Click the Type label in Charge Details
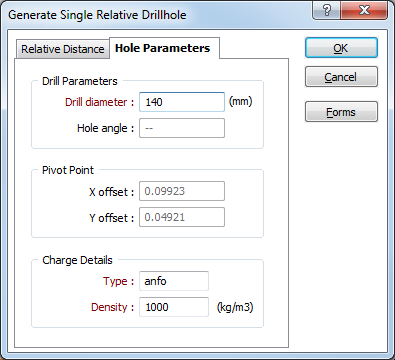395x360 pixels. [x=118, y=281]
